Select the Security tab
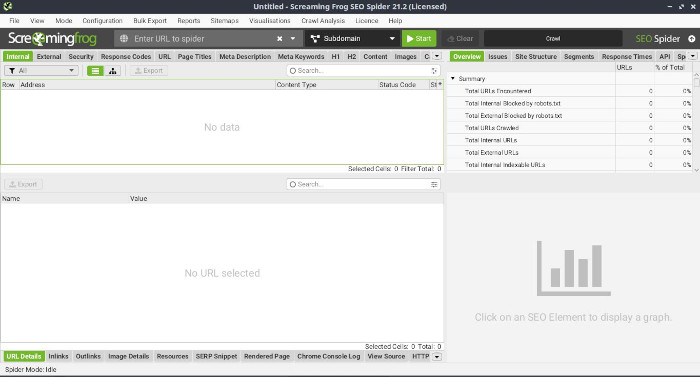The height and width of the screenshot is (377, 700). coord(81,56)
